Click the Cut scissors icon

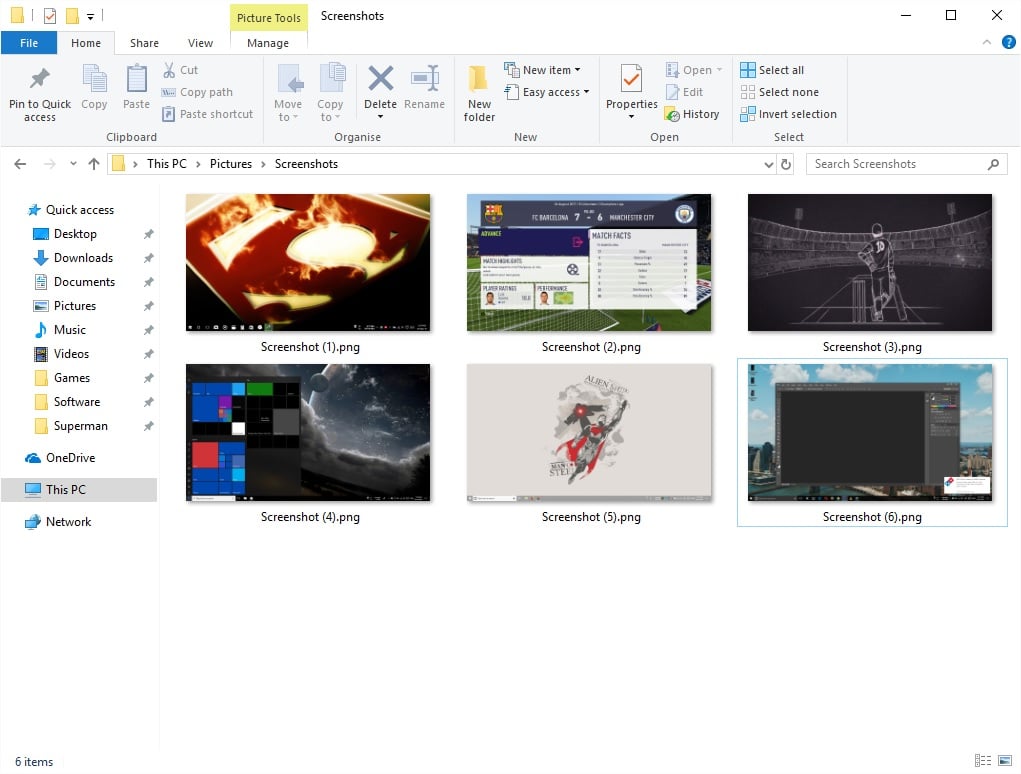pos(169,70)
